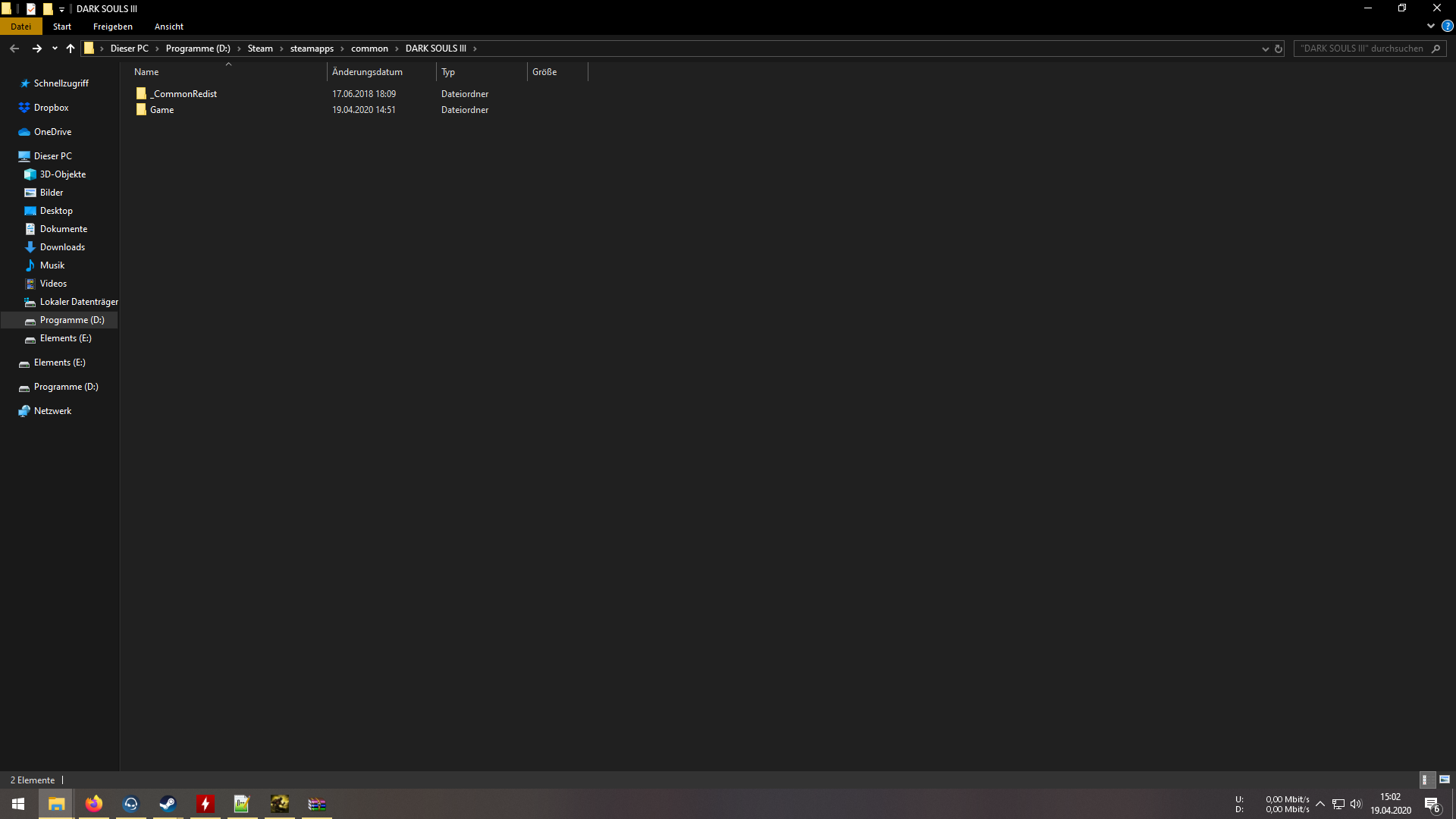Open the Freigeben ribbon tab
1456x819 pixels.
click(112, 27)
